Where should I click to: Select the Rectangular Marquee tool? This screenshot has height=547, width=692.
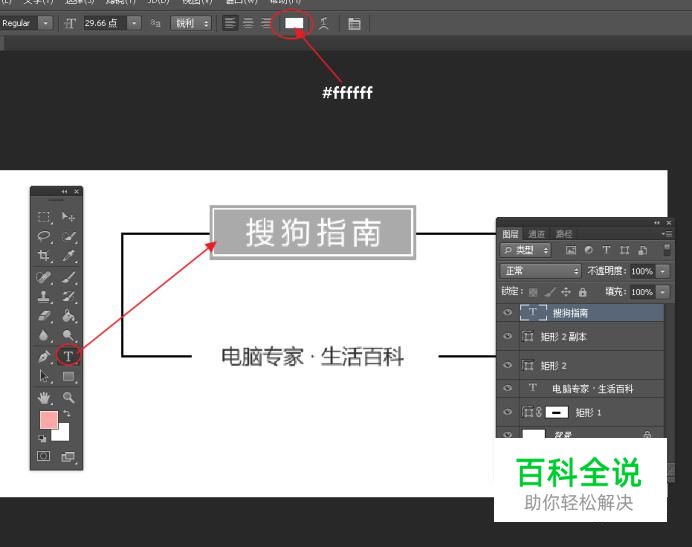43,216
